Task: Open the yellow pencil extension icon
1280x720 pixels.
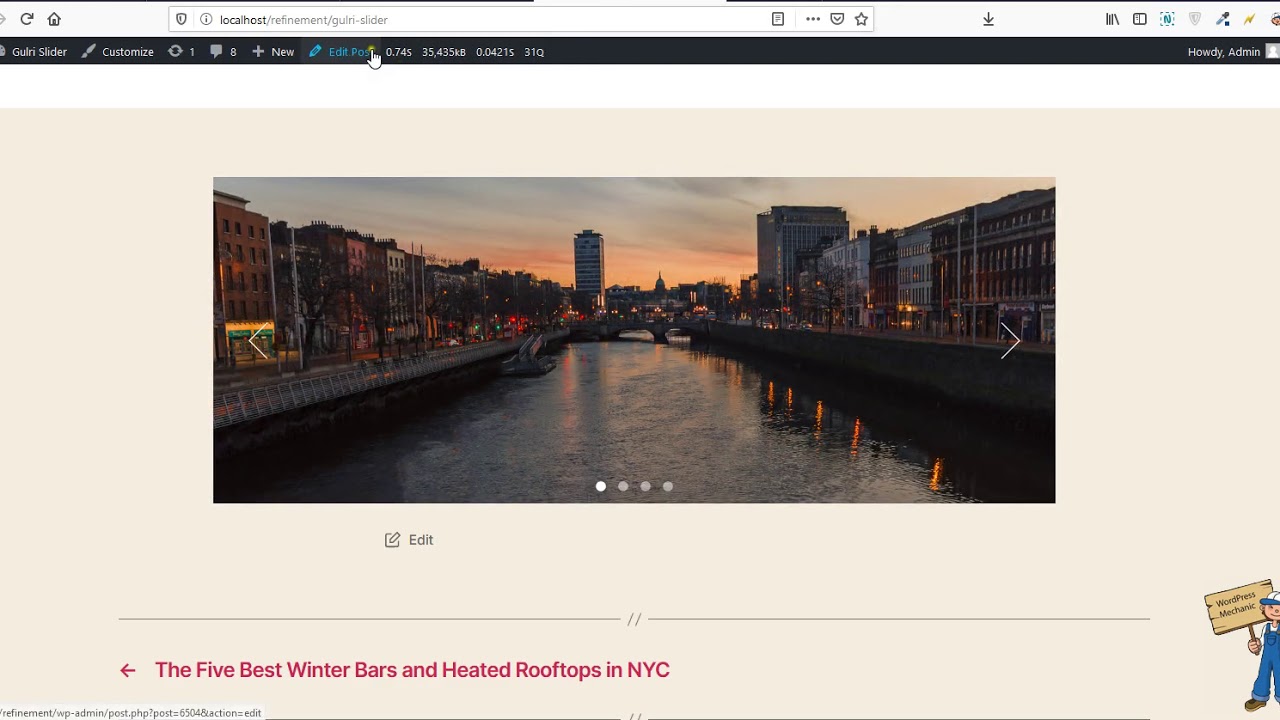Action: [1249, 19]
